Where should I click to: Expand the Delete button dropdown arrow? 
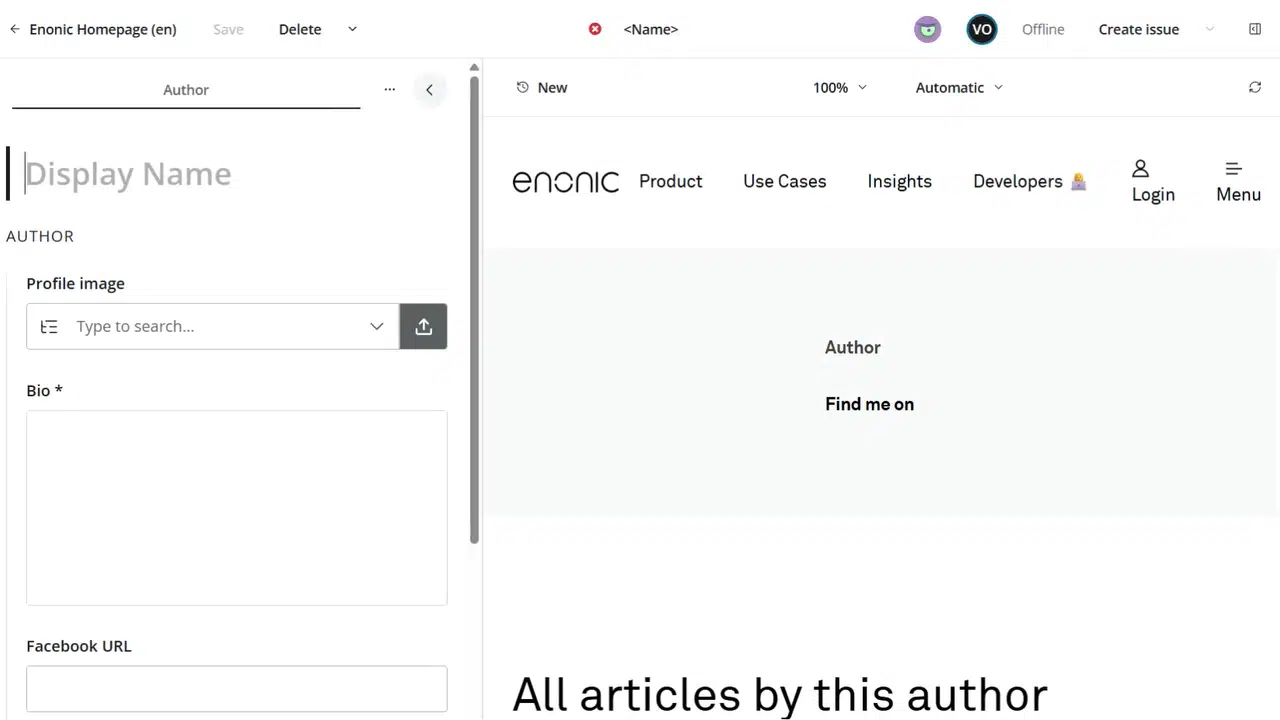click(352, 29)
